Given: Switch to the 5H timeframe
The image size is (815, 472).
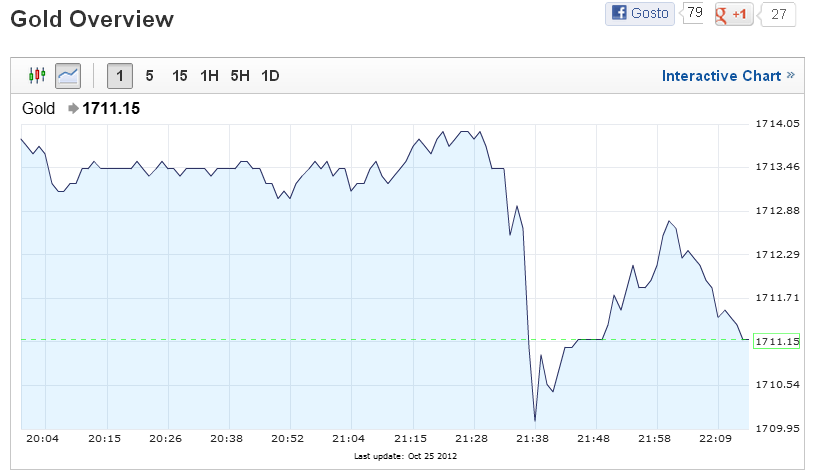Looking at the screenshot, I should 240,76.
